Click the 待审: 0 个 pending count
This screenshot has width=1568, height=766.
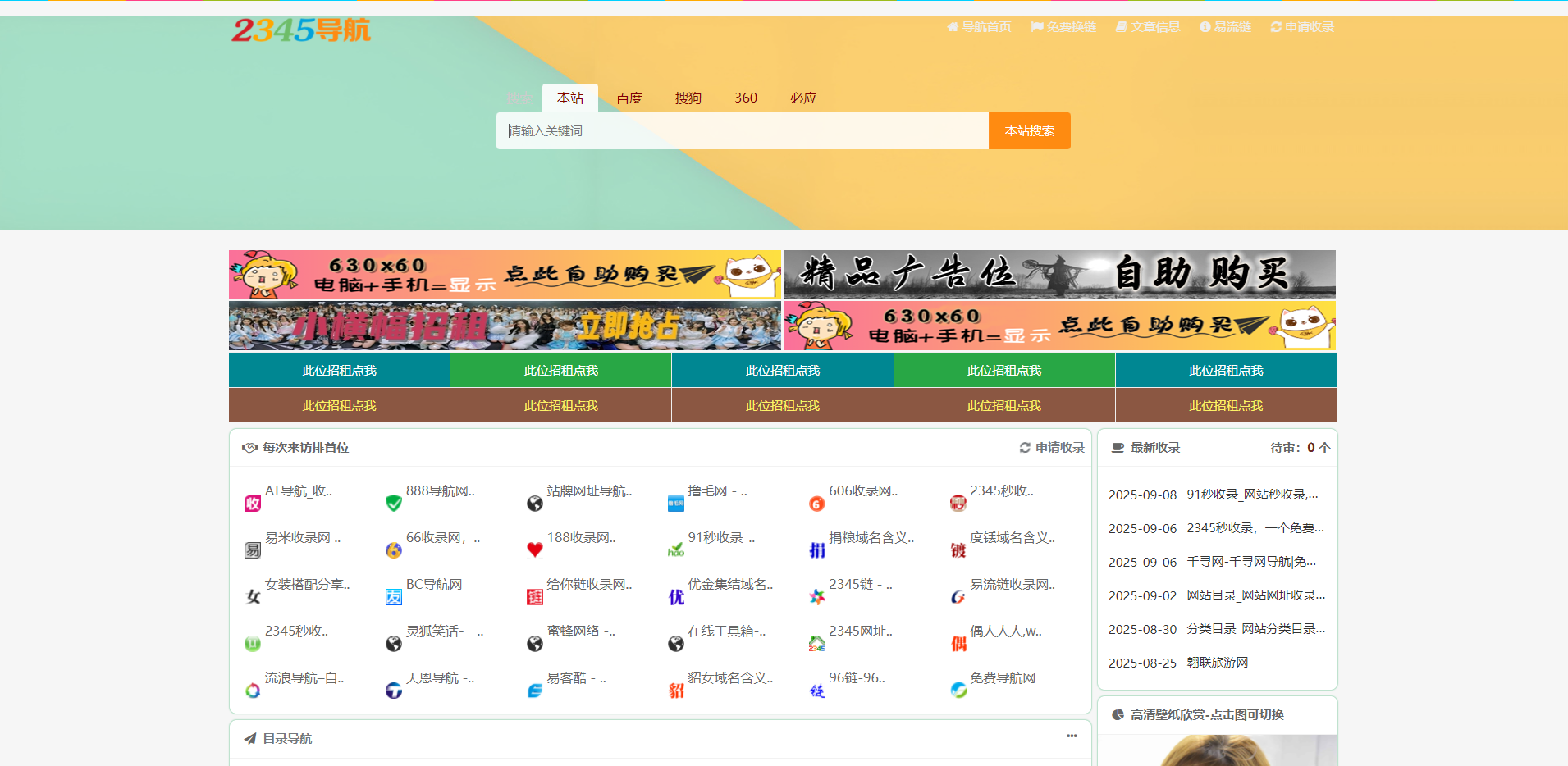[1301, 448]
